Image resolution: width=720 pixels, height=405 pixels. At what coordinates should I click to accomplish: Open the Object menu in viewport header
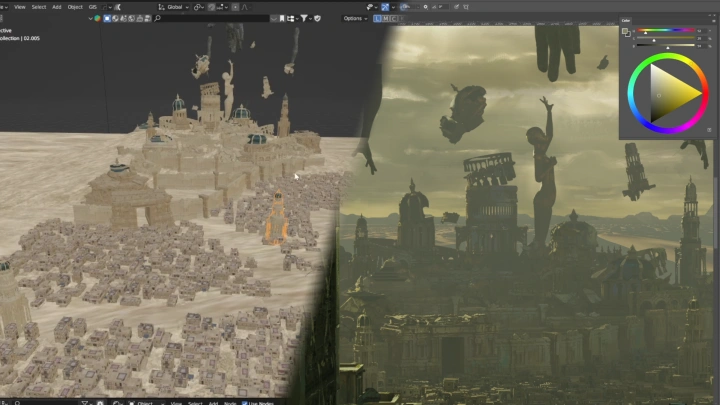[75, 7]
